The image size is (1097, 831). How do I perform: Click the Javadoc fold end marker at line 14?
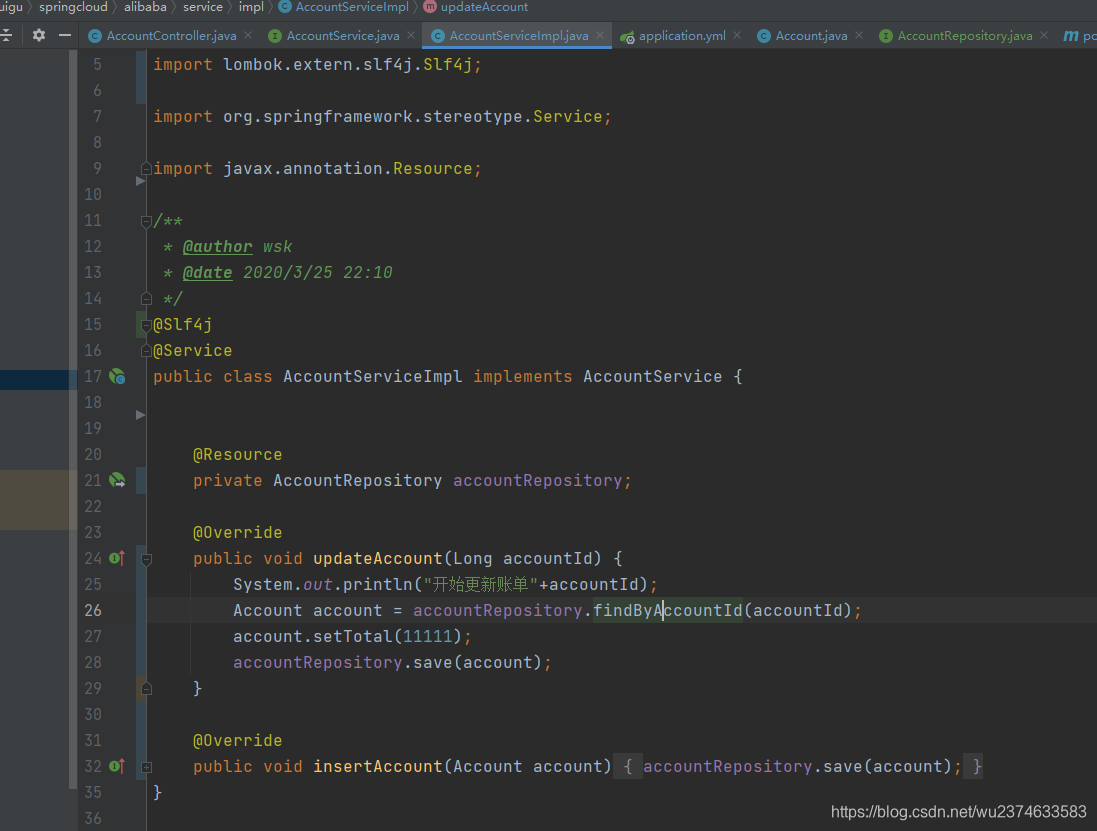click(x=146, y=299)
